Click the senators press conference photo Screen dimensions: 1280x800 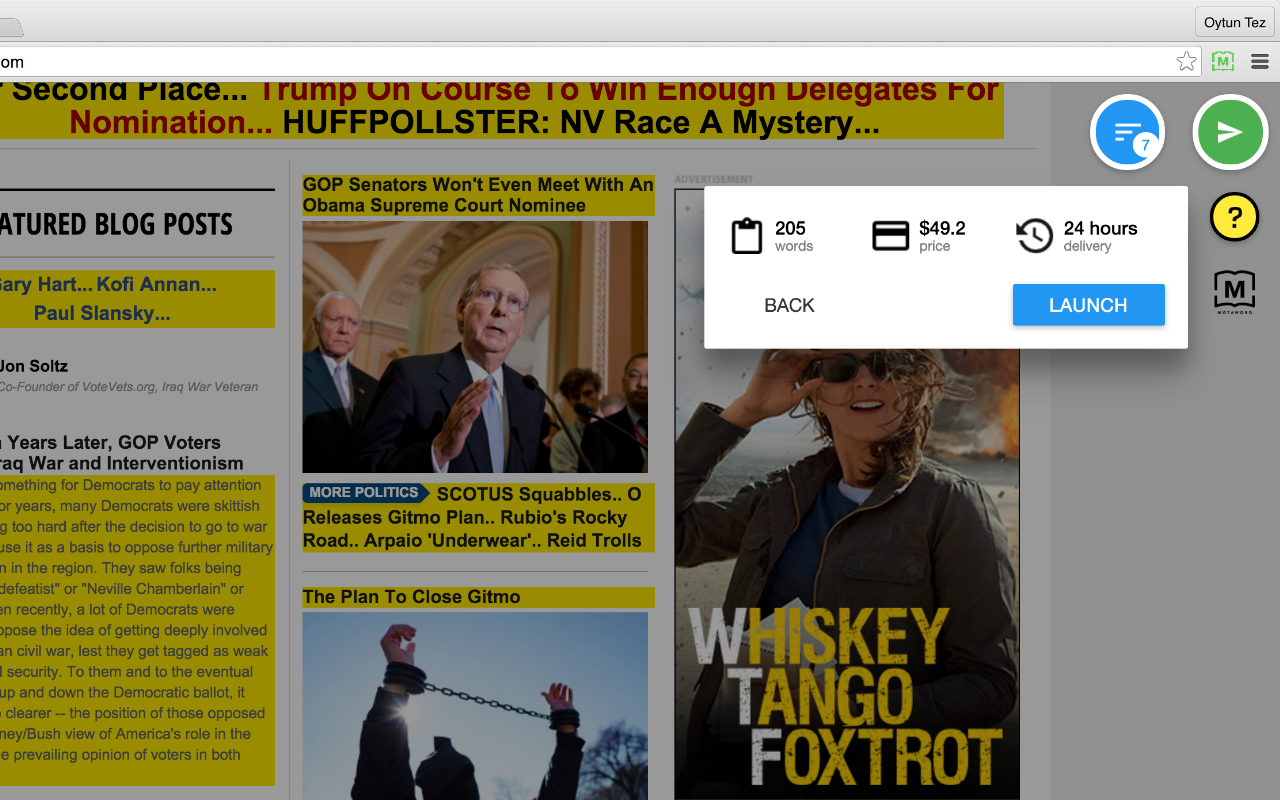click(475, 347)
